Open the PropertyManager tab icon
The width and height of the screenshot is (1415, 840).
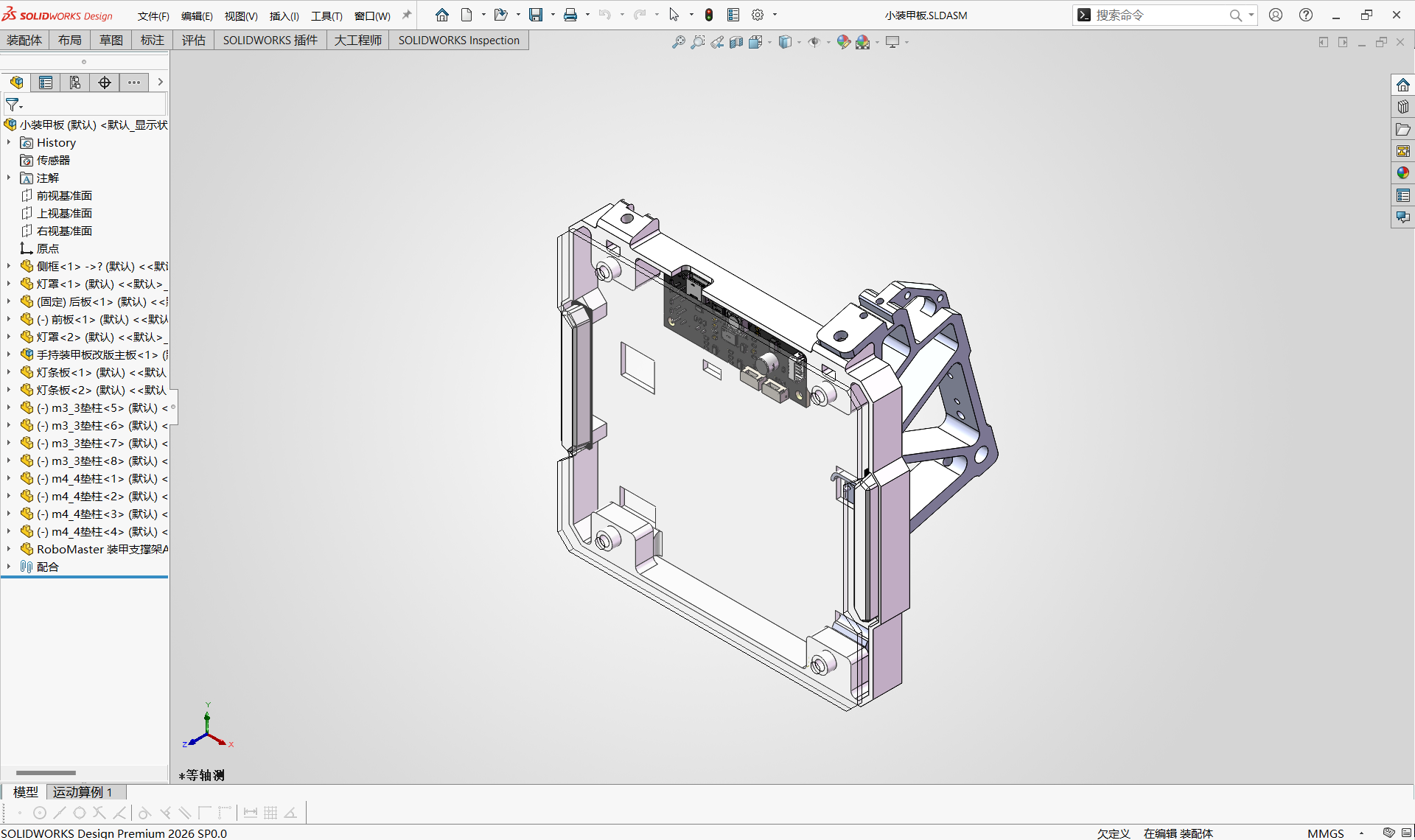click(x=46, y=83)
